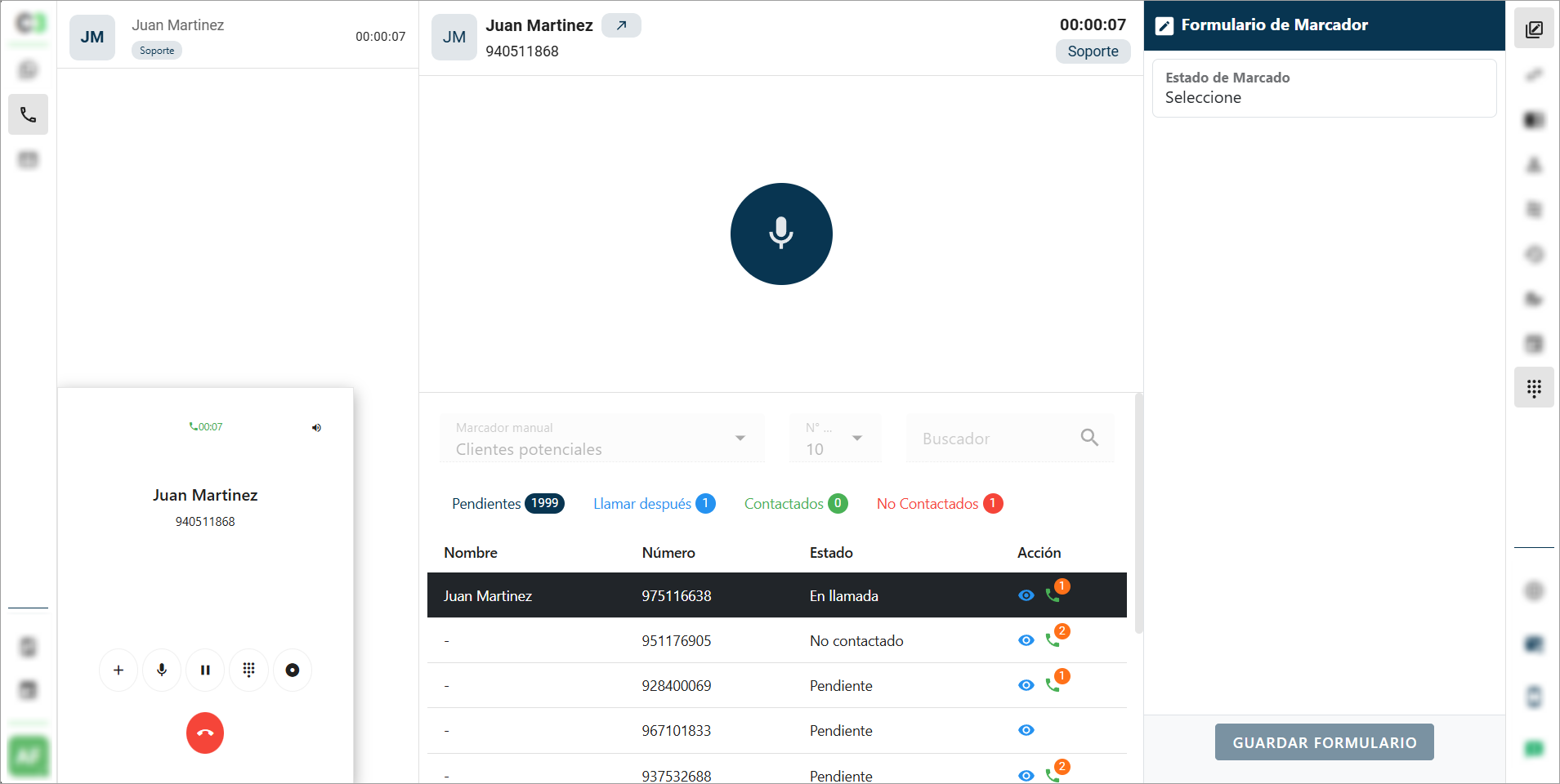Pause the call with hold button
Image resolution: width=1560 pixels, height=784 pixels.
(205, 670)
